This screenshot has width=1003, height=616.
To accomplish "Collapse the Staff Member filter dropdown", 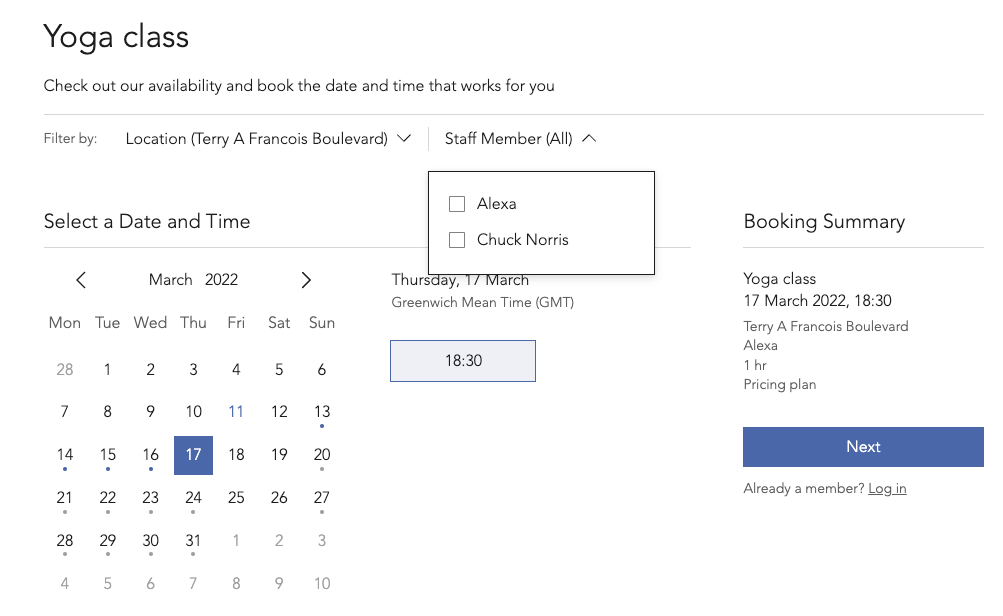I will click(520, 139).
